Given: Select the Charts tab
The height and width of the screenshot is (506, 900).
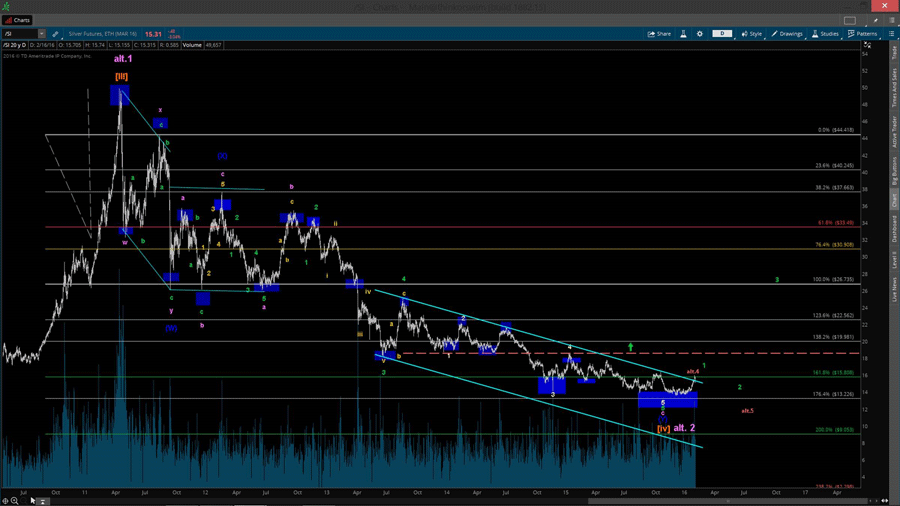Looking at the screenshot, I should [17, 20].
